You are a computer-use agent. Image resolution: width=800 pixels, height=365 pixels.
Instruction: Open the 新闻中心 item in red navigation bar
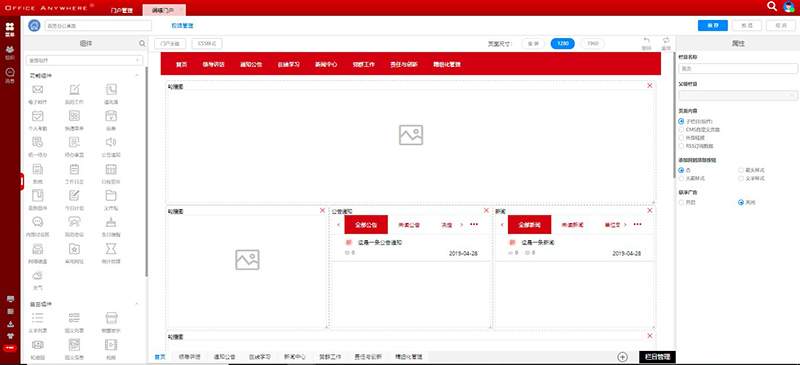(326, 65)
